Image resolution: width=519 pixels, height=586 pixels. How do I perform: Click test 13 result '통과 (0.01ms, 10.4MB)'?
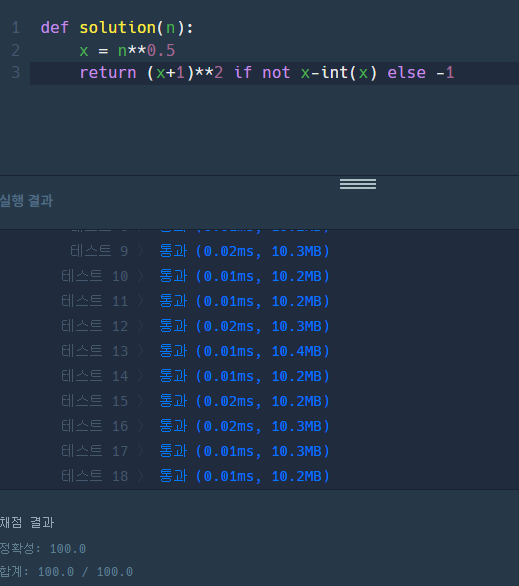pos(244,351)
